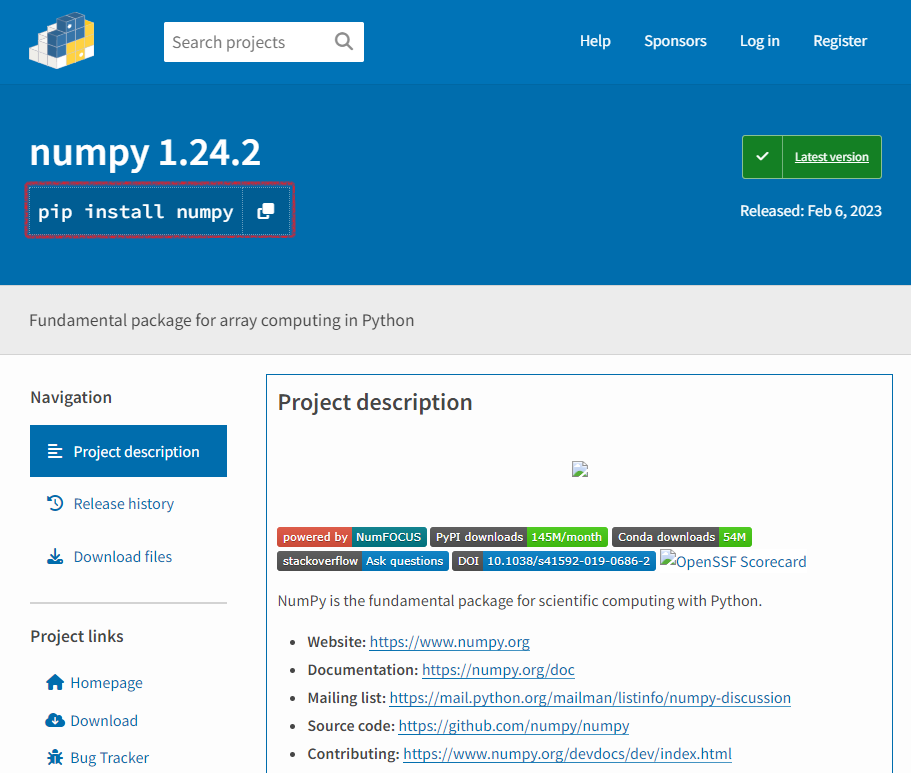Click the Project description list icon
This screenshot has width=911, height=773.
[x=55, y=451]
